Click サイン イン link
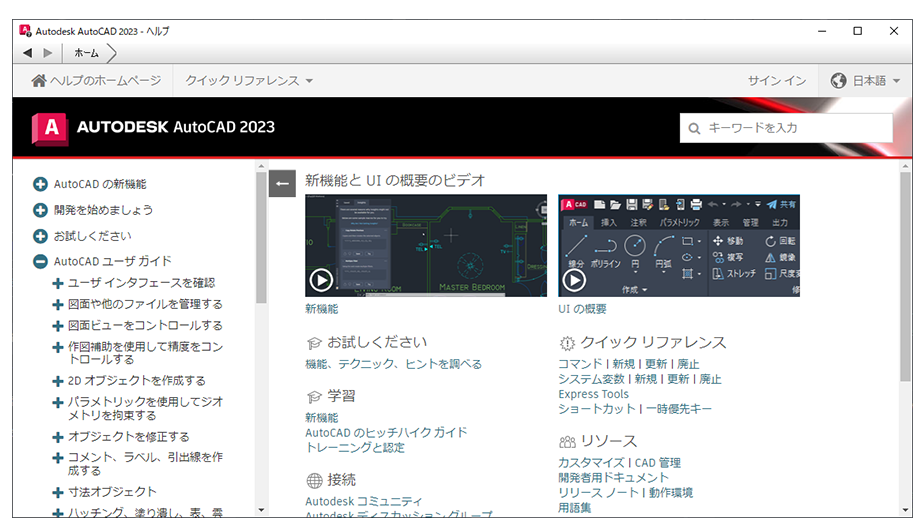 click(x=777, y=81)
